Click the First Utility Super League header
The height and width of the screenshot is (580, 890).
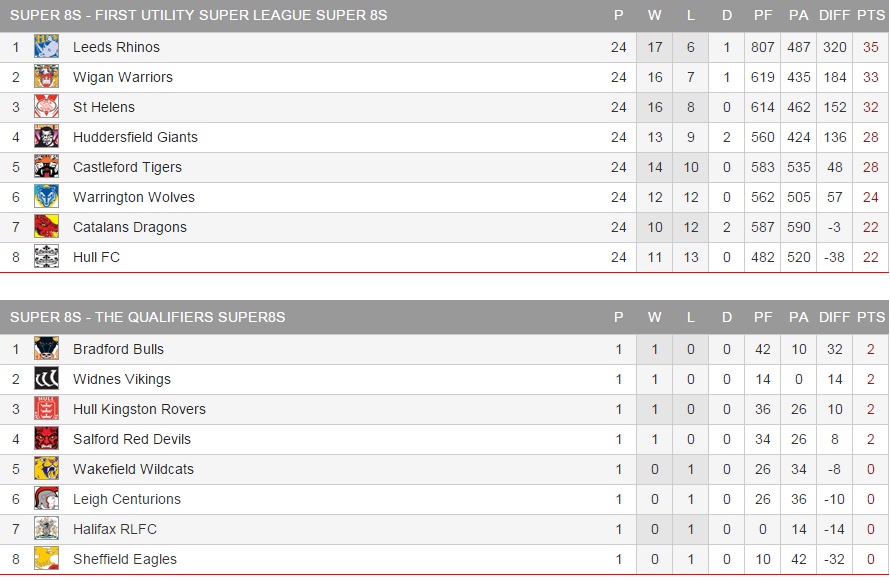click(x=198, y=16)
